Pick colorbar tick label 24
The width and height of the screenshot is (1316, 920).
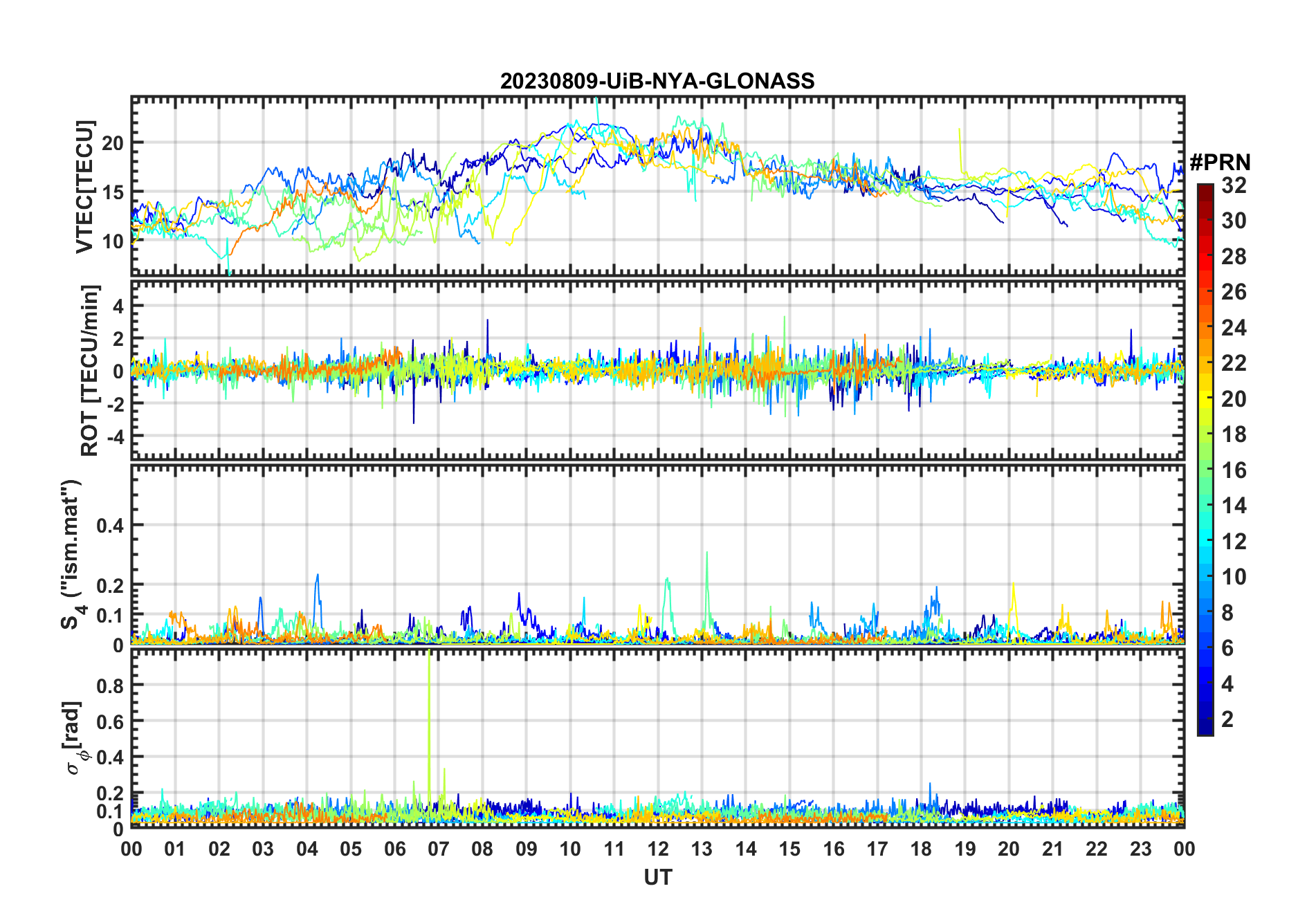[1234, 328]
